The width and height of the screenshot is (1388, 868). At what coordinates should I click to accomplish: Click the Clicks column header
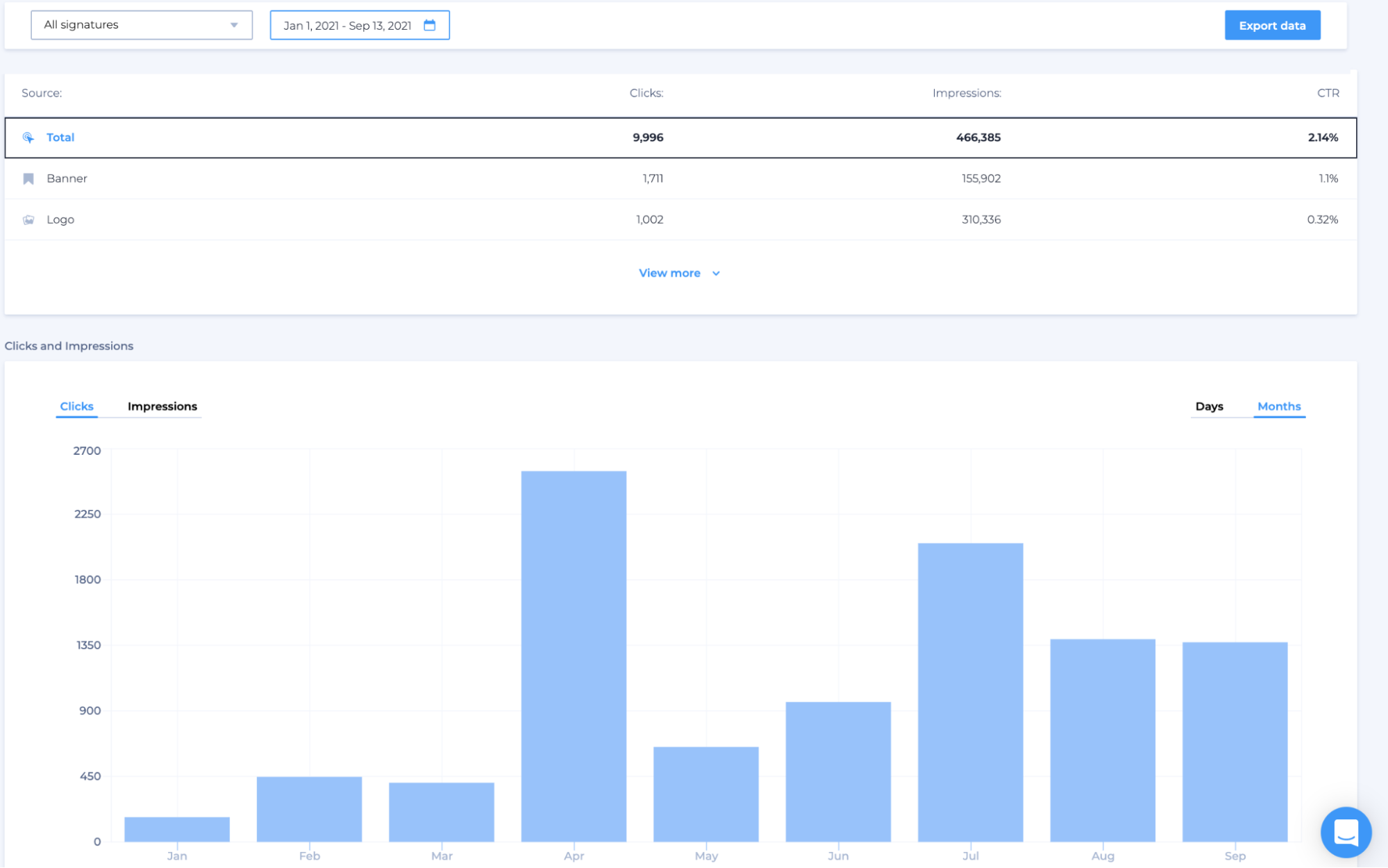point(646,93)
